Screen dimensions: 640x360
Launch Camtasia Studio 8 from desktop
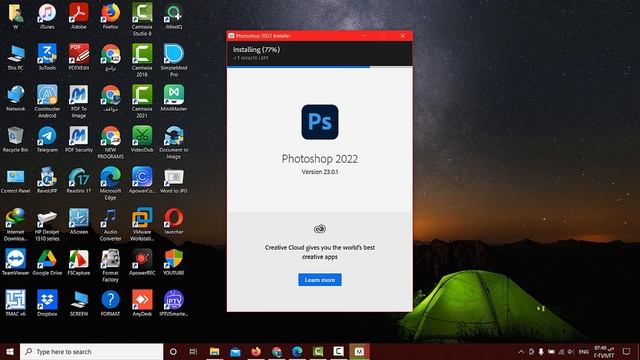tap(142, 19)
